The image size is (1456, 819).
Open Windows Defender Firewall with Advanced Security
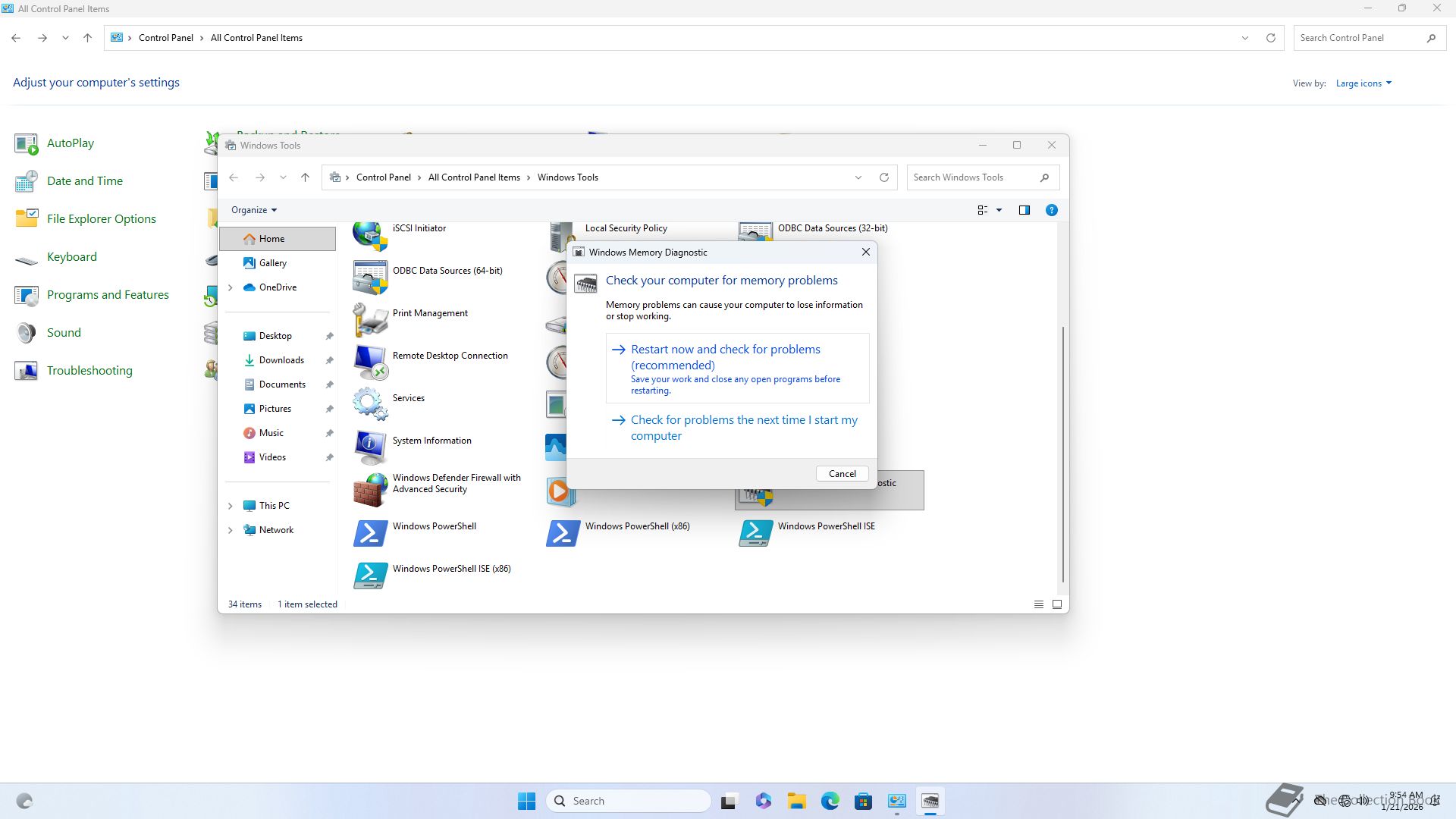coord(370,488)
